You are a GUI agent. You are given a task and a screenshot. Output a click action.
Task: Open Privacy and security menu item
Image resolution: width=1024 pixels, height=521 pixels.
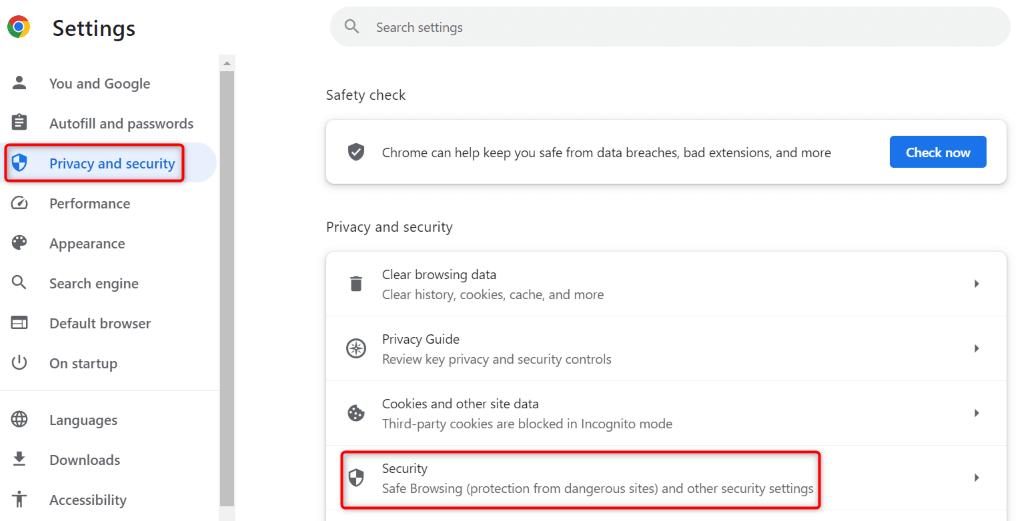click(x=112, y=163)
